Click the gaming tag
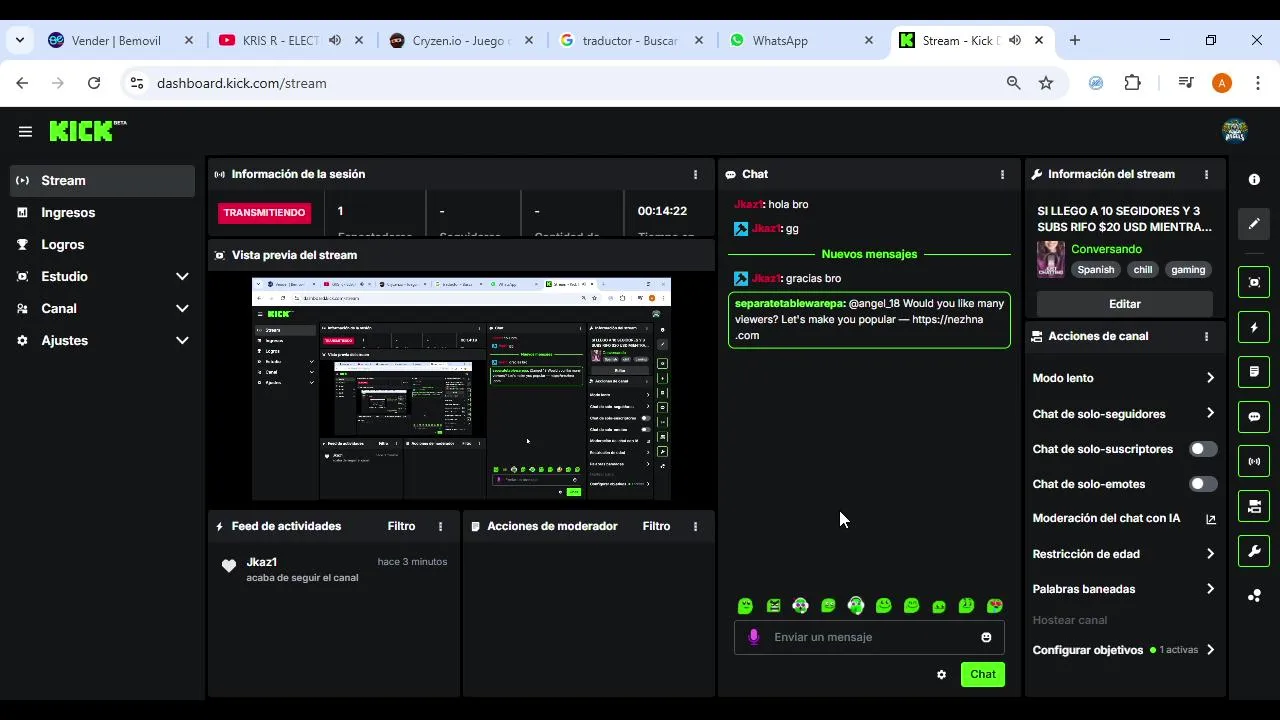This screenshot has width=1280, height=720. pos(1188,270)
